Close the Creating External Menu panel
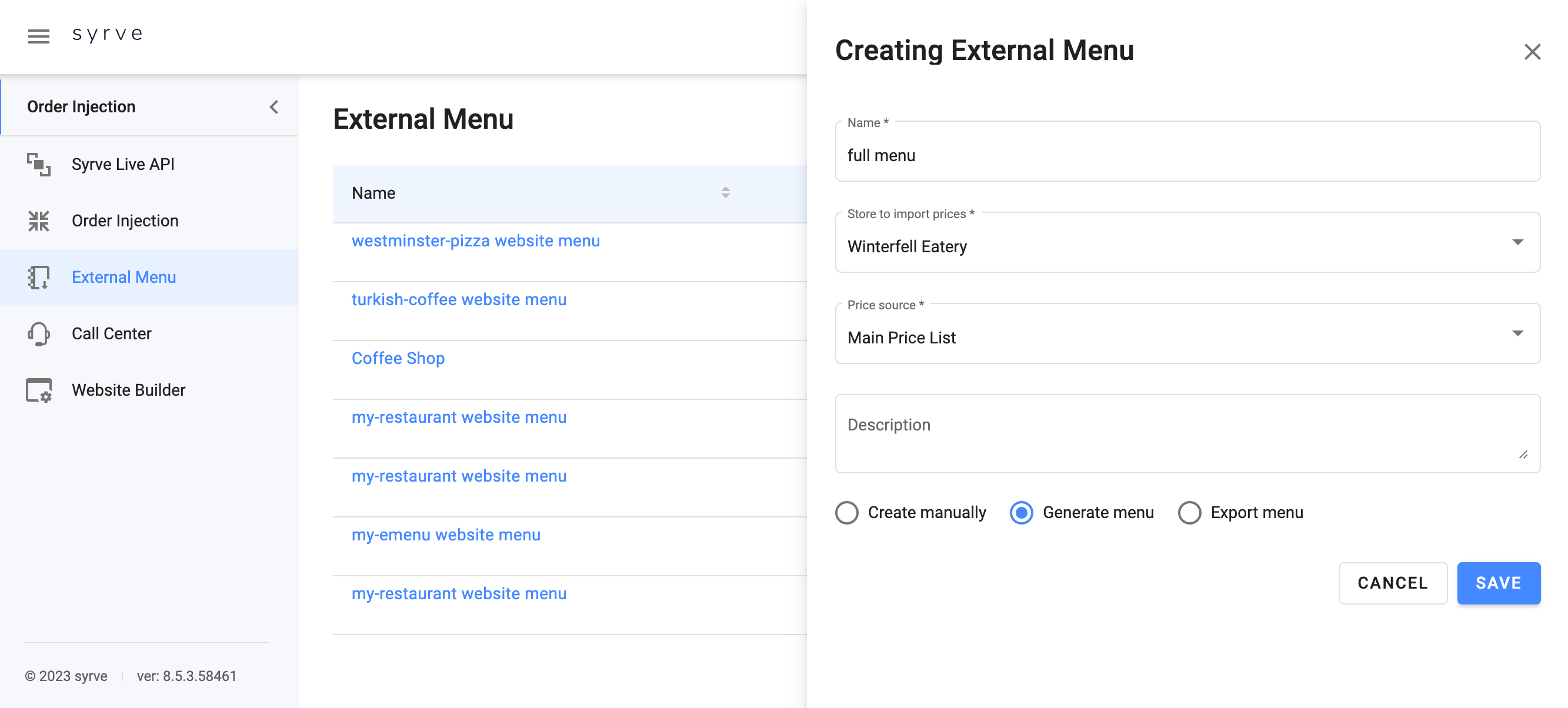Image resolution: width=1568 pixels, height=708 pixels. coord(1532,52)
